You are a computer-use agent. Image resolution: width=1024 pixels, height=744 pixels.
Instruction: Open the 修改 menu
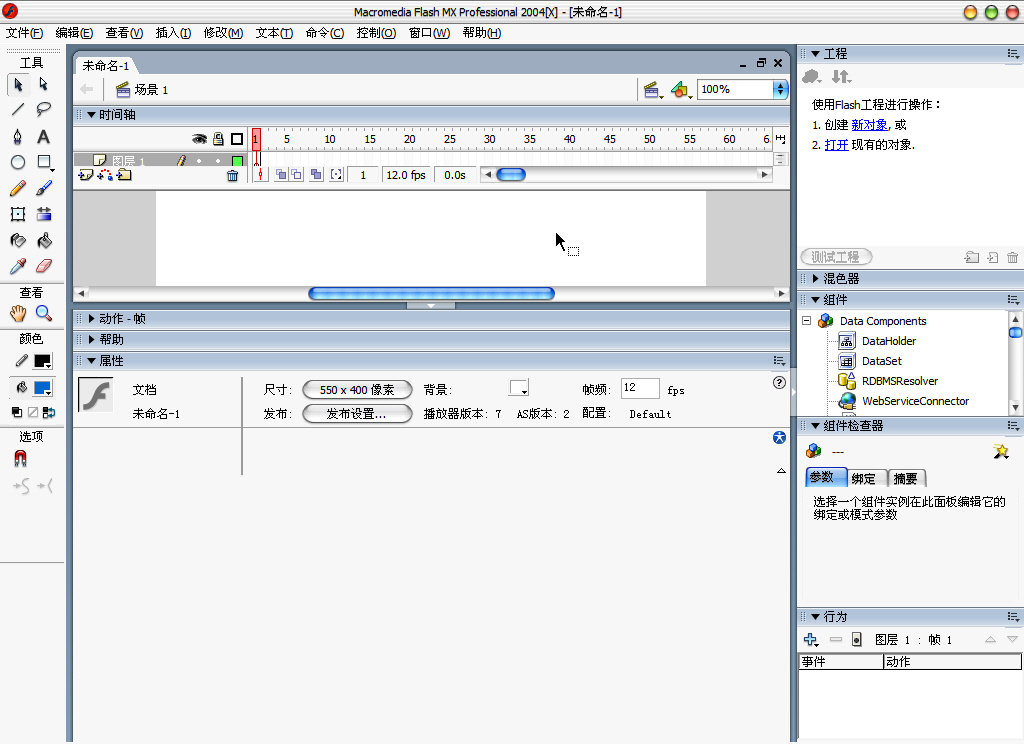(223, 33)
